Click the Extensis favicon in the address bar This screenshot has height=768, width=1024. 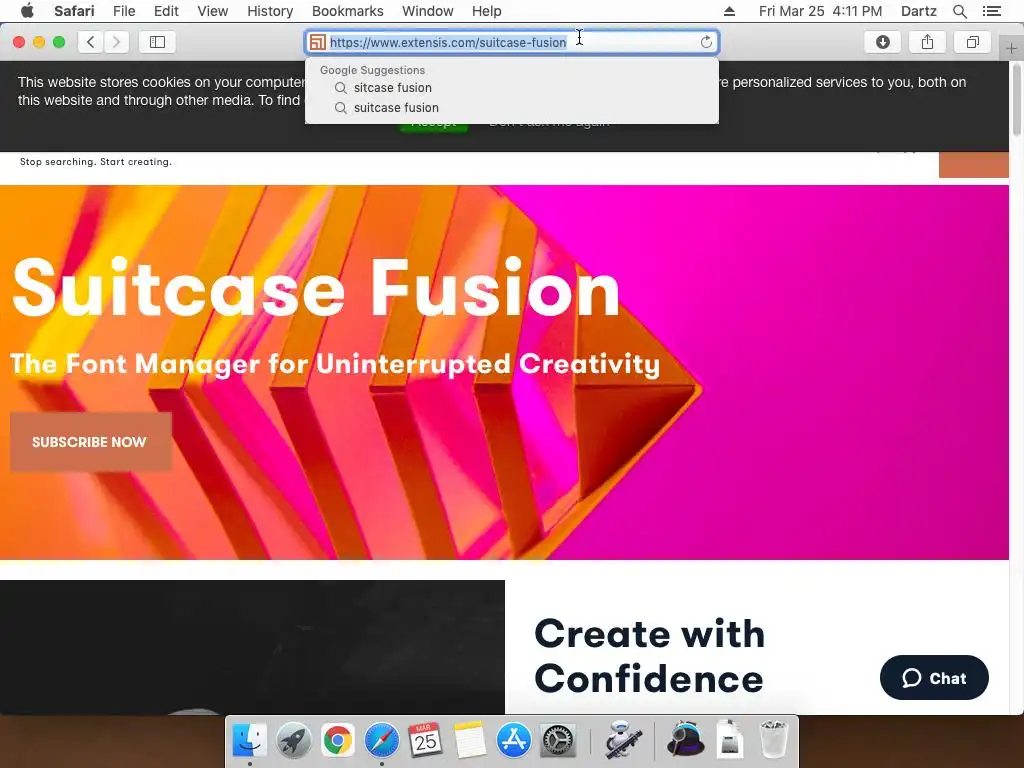coord(317,42)
